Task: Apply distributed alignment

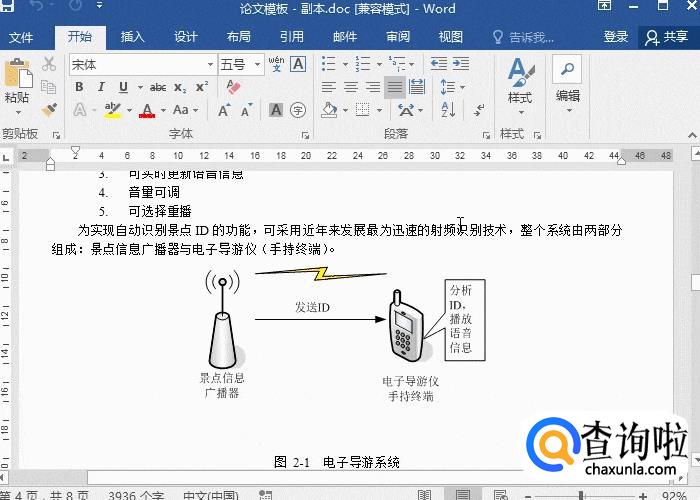Action: point(417,87)
